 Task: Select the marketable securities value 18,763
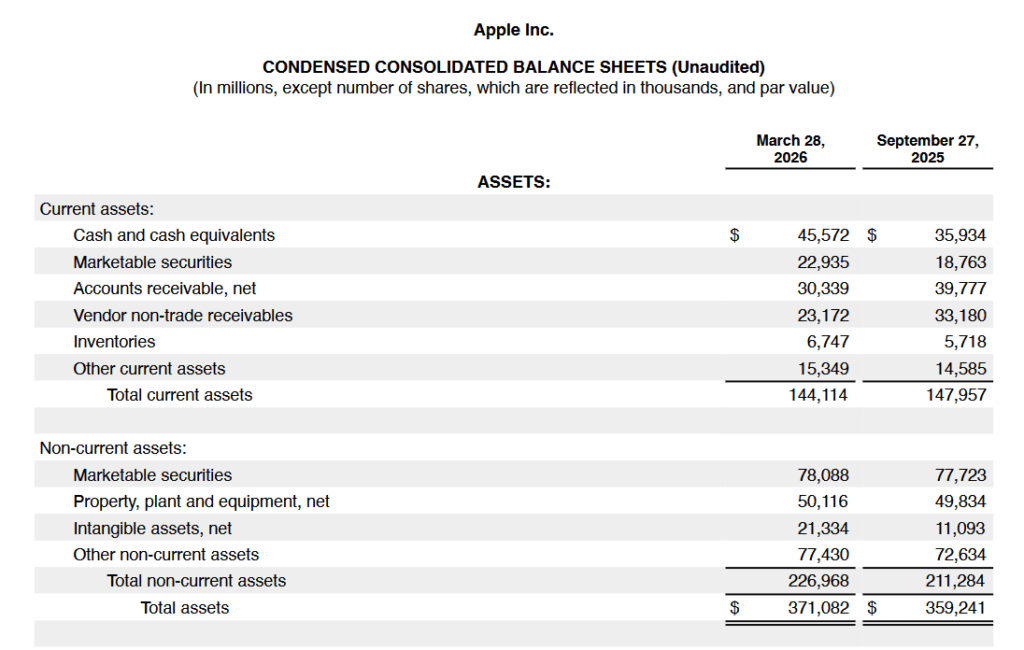point(960,262)
